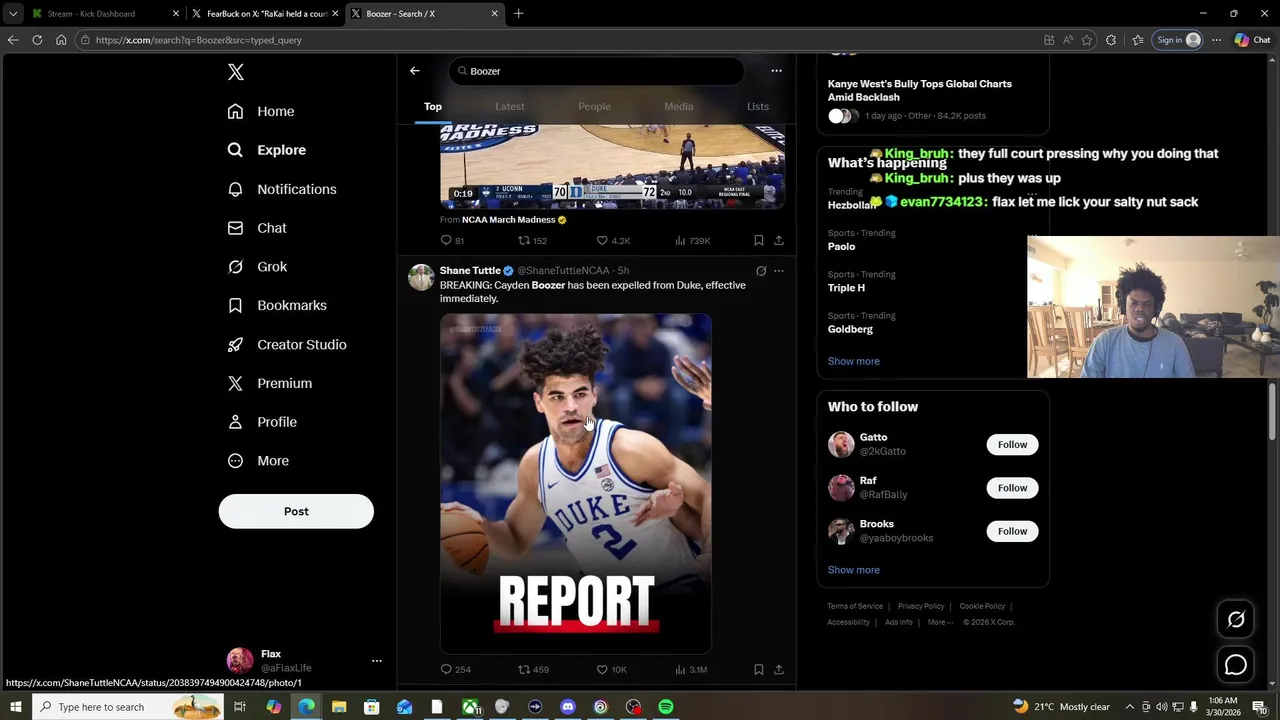The image size is (1280, 720).
Task: Open Grok from the sidebar
Action: click(x=257, y=267)
